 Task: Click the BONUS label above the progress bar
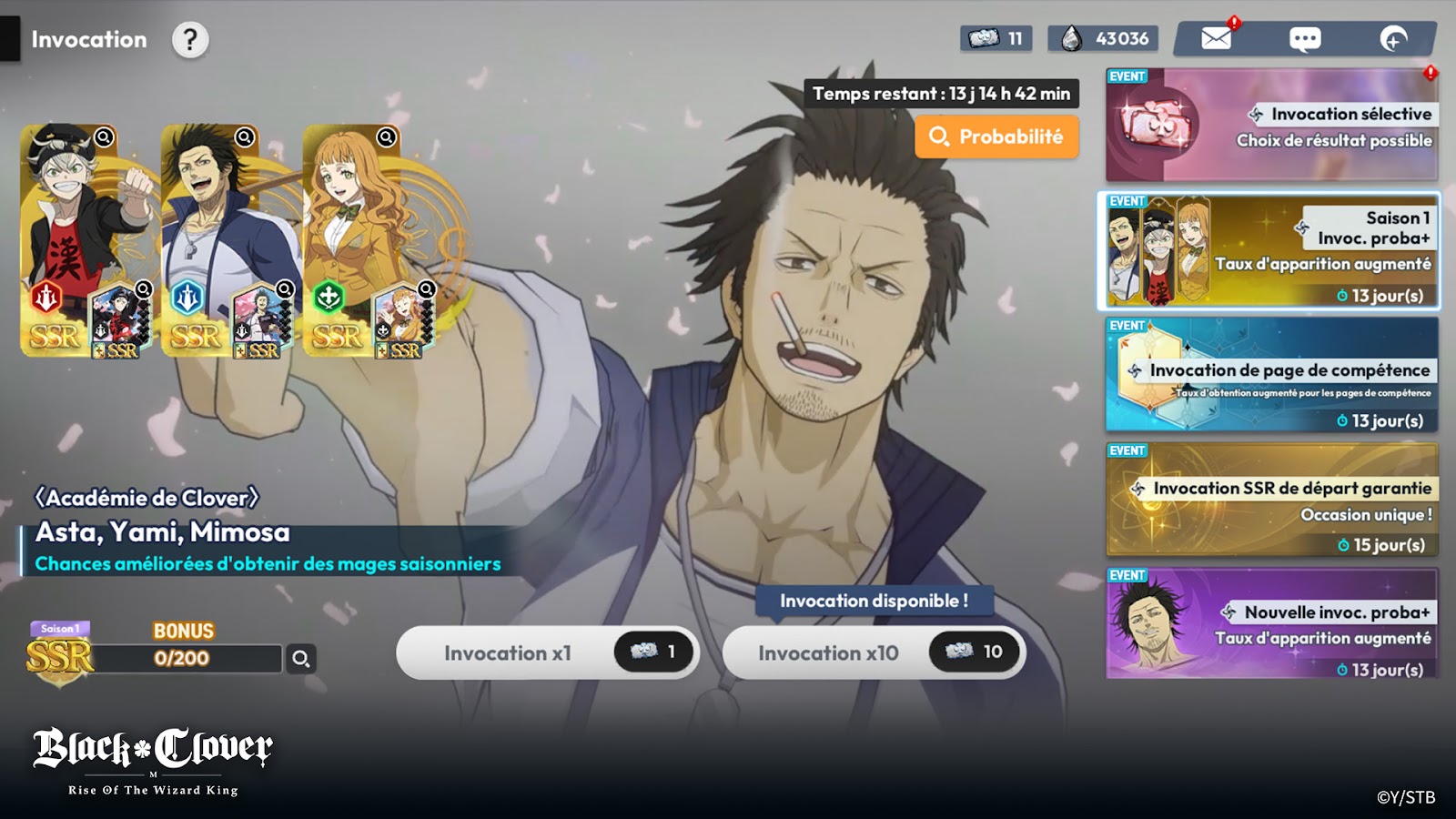(x=183, y=631)
